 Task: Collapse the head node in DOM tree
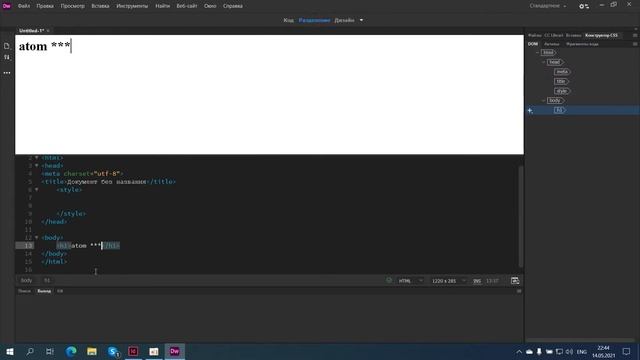pos(544,62)
